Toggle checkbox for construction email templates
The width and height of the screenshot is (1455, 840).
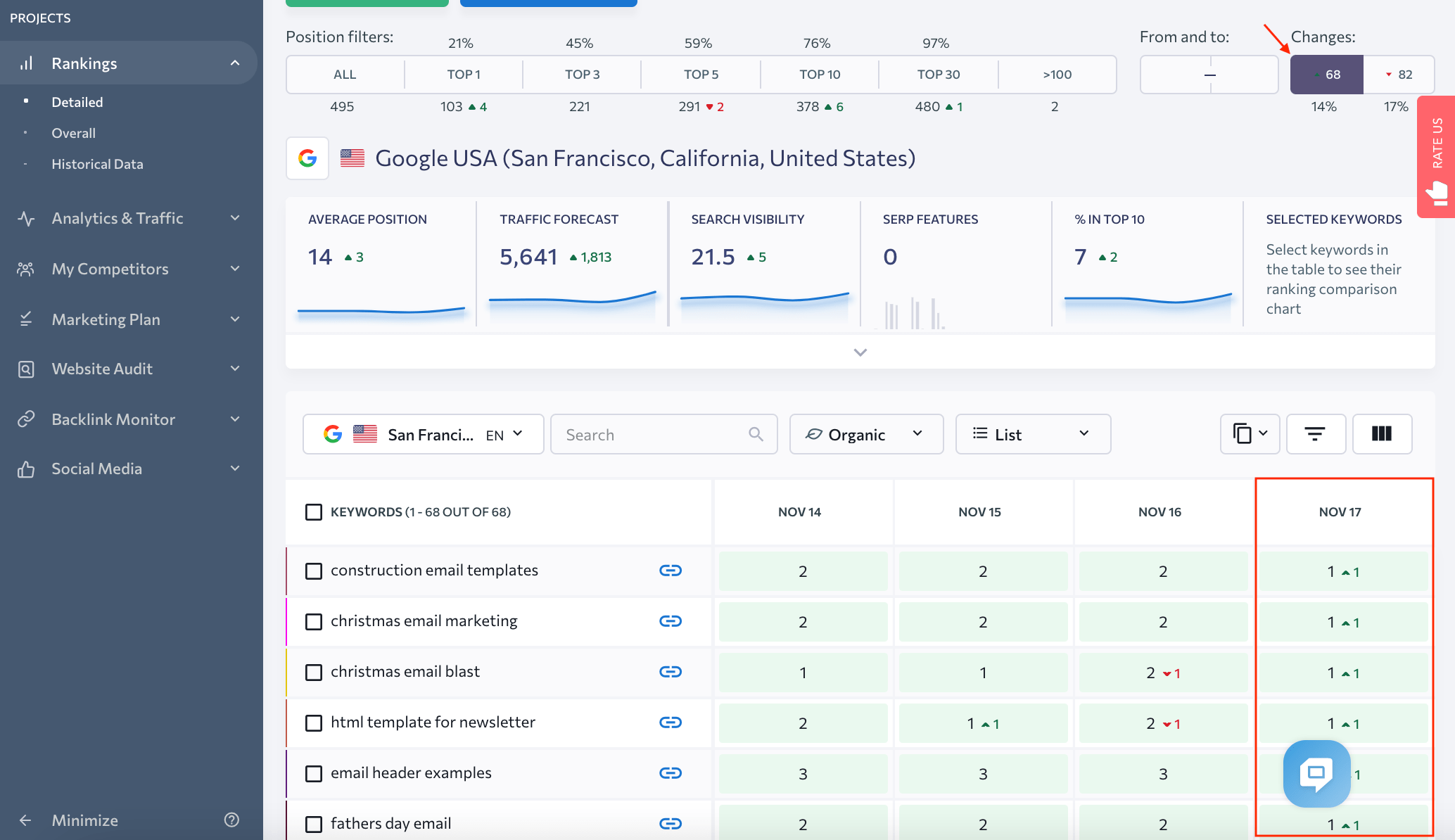click(314, 570)
